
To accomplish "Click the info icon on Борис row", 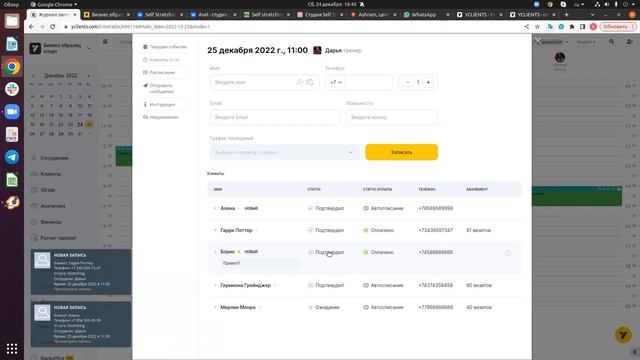I will (508, 253).
